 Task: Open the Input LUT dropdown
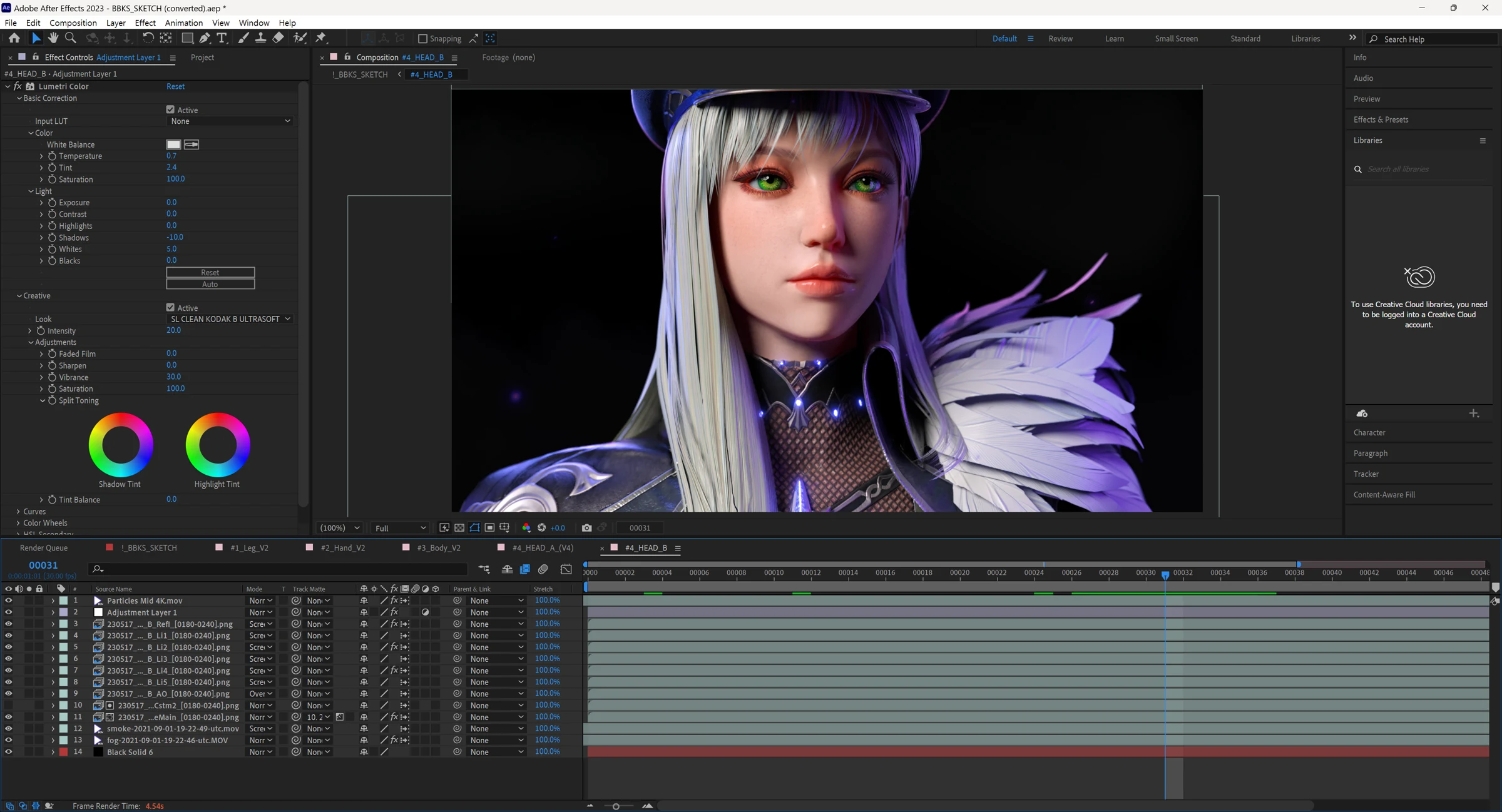point(230,121)
